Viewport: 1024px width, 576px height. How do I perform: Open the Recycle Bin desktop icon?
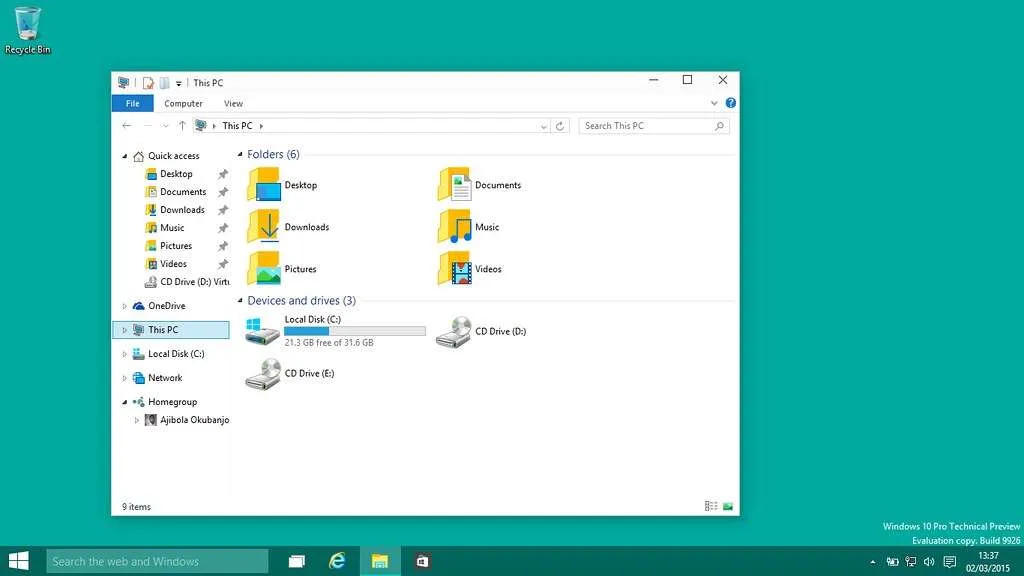27,29
